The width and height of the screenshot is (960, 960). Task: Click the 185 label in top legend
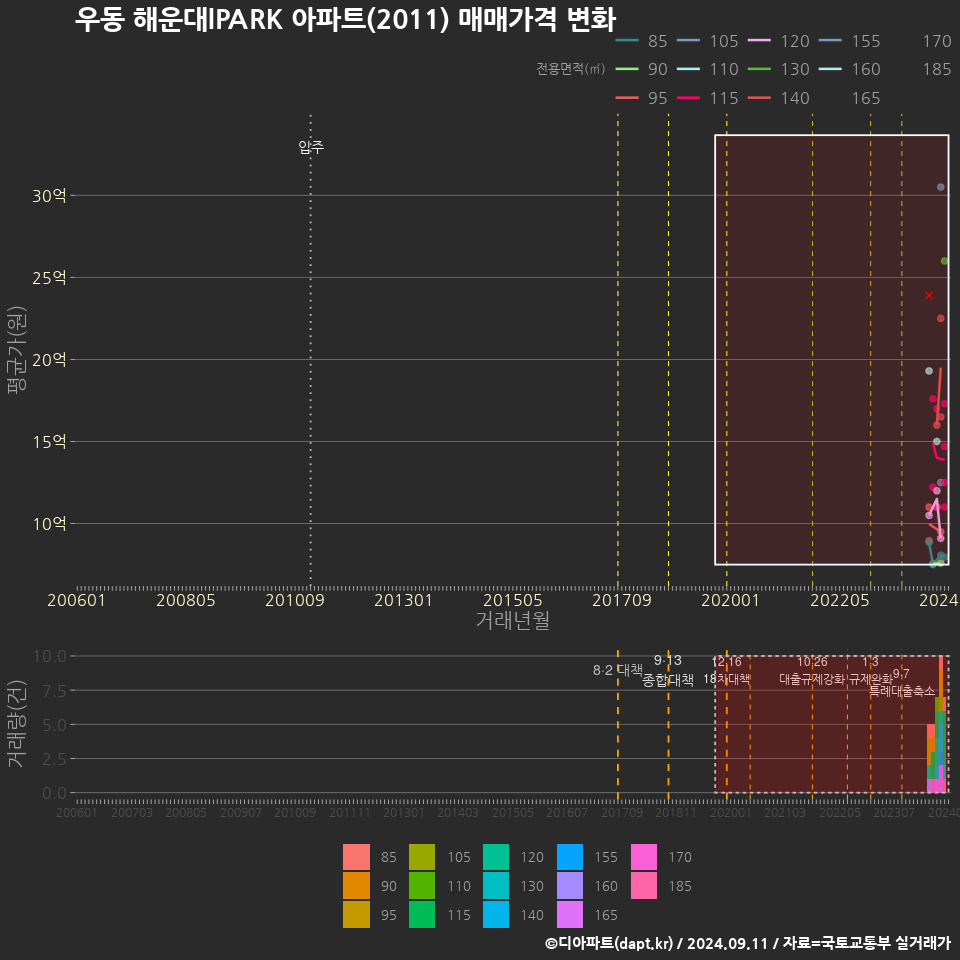click(937, 69)
